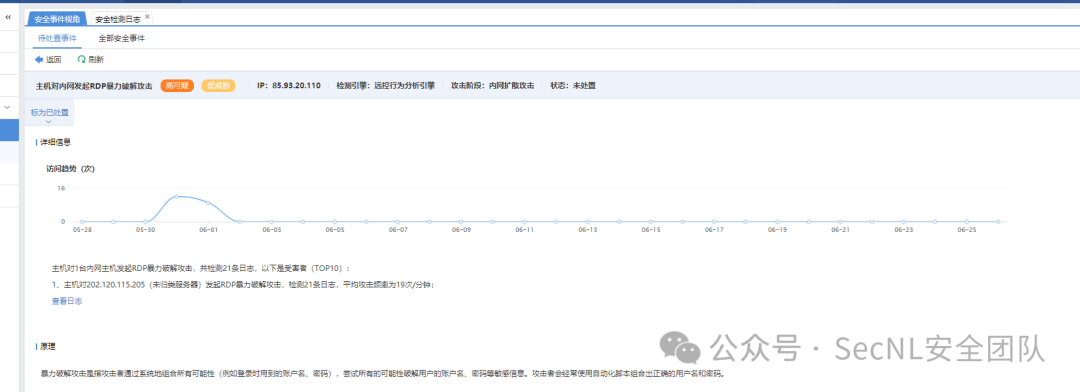Click the chart peak data point near 05-31
The height and width of the screenshot is (392, 1080).
[177, 196]
